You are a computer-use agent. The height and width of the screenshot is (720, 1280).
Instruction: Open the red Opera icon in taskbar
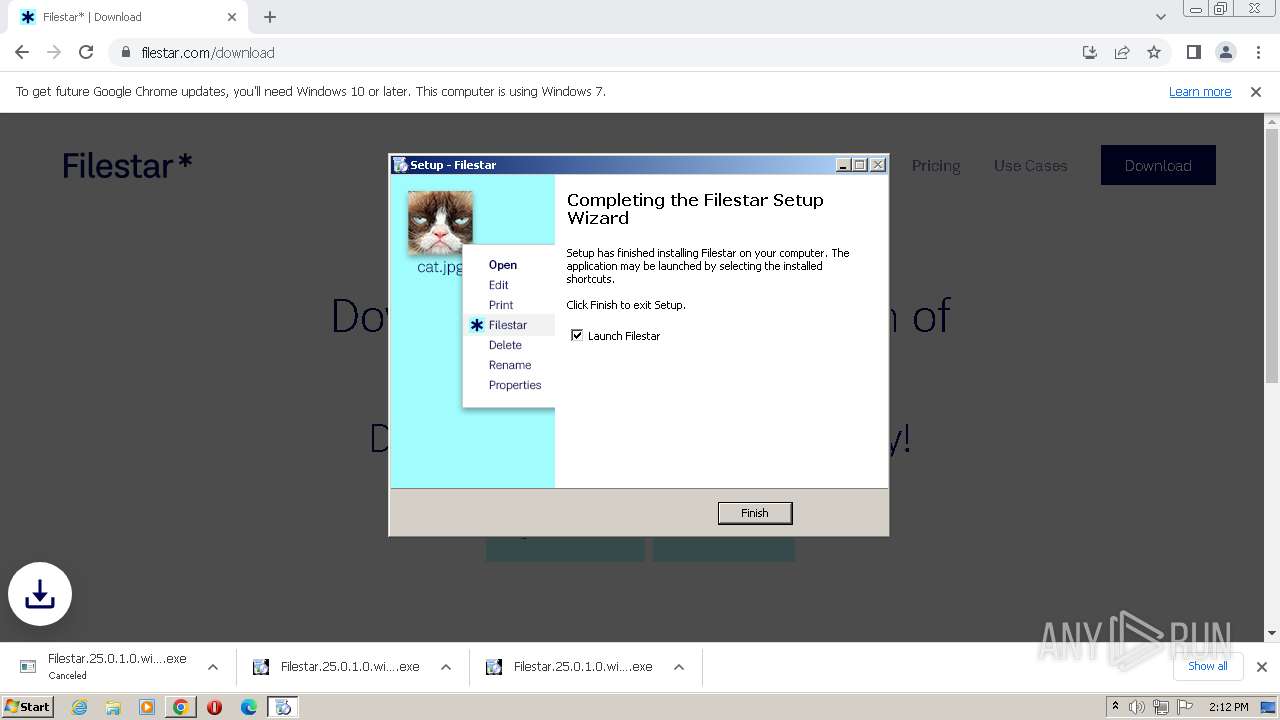pos(214,707)
